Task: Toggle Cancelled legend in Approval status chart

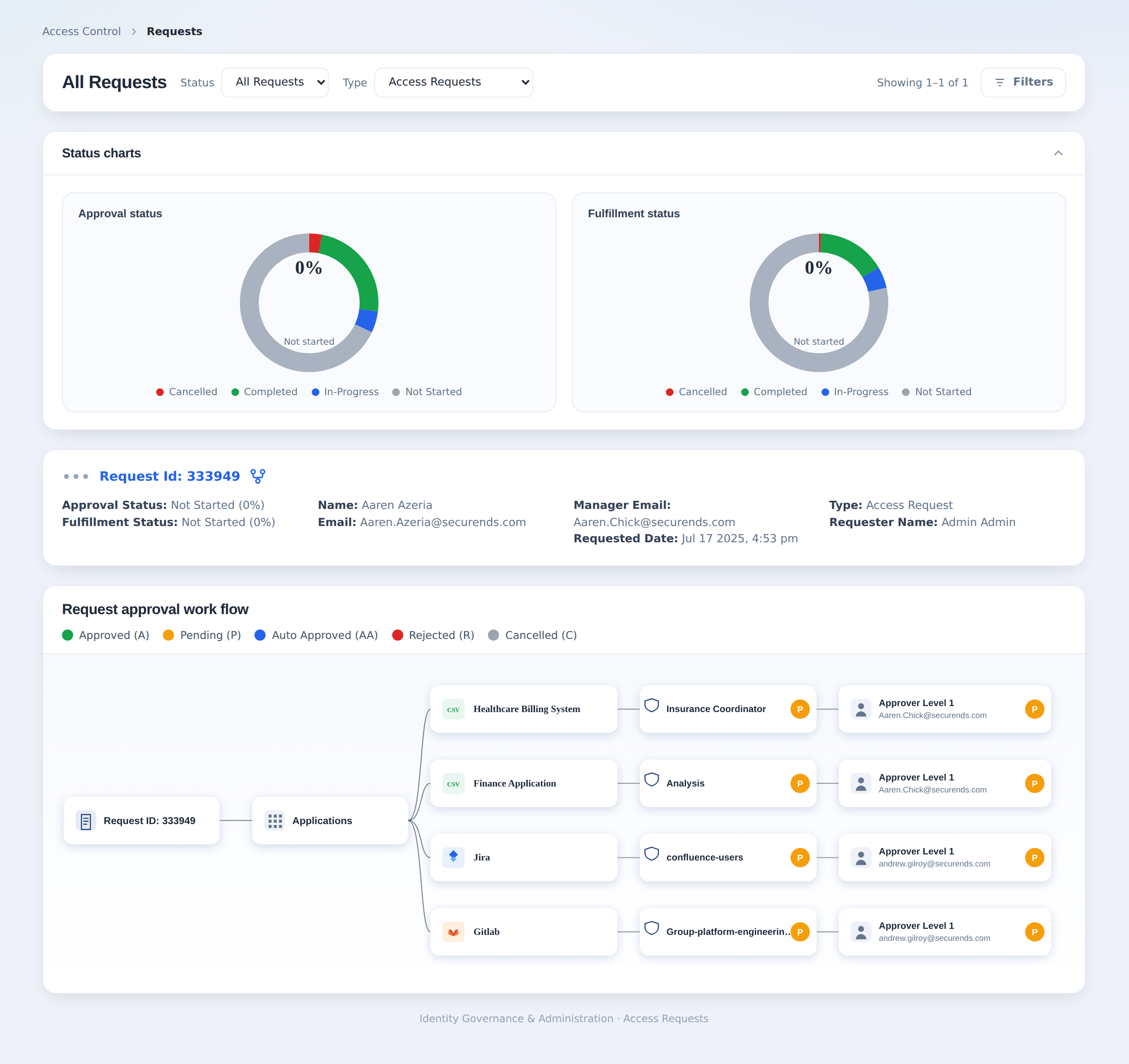Action: [187, 392]
